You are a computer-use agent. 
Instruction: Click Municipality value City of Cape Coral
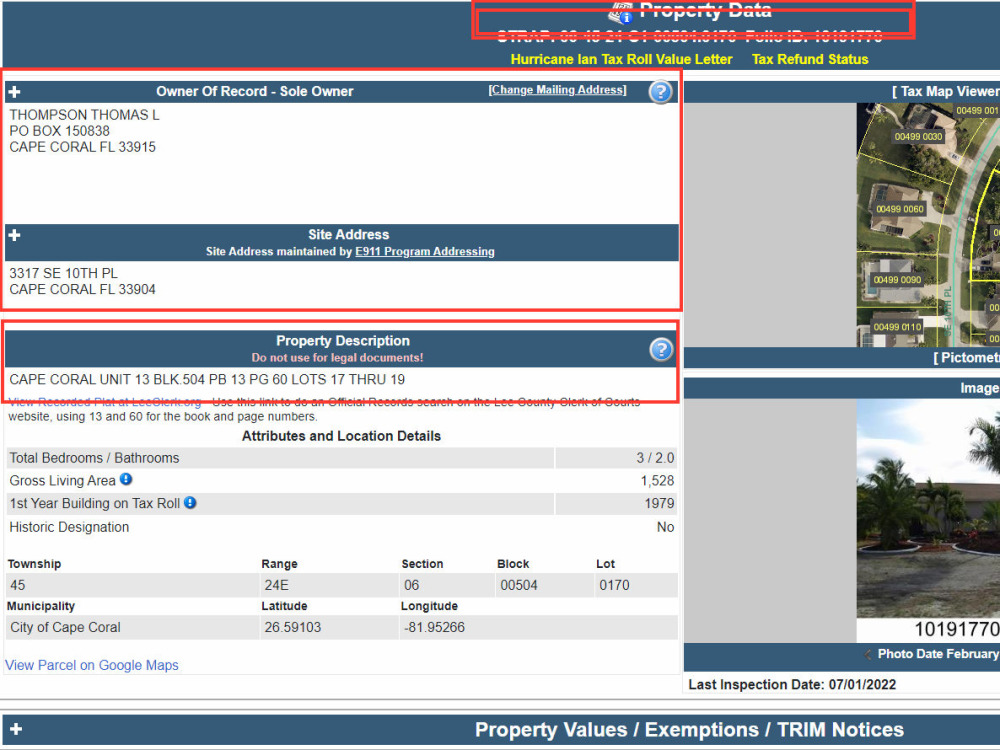pyautogui.click(x=65, y=628)
